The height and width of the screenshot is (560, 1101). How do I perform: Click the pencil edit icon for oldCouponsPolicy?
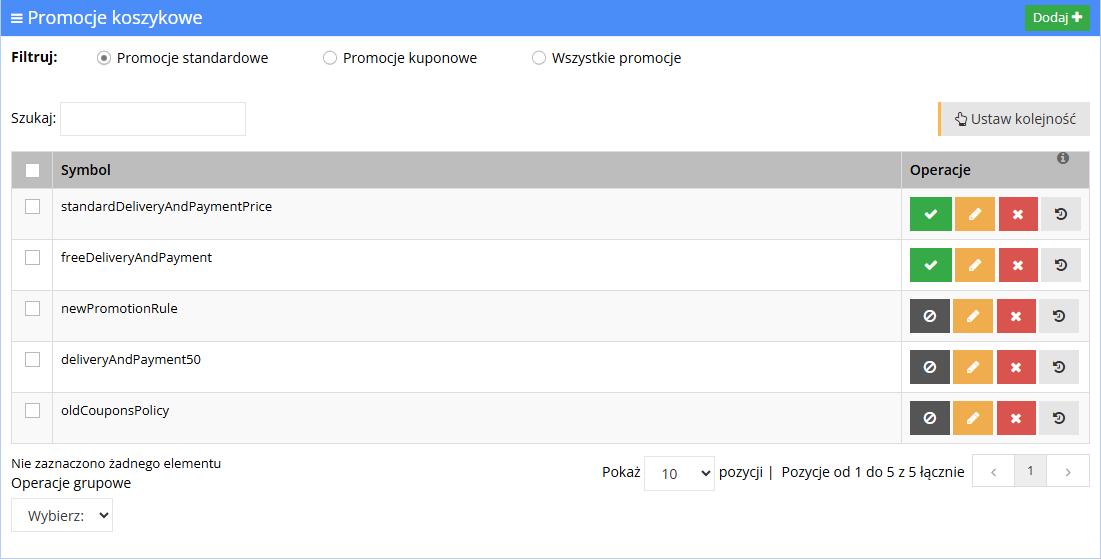pos(973,418)
